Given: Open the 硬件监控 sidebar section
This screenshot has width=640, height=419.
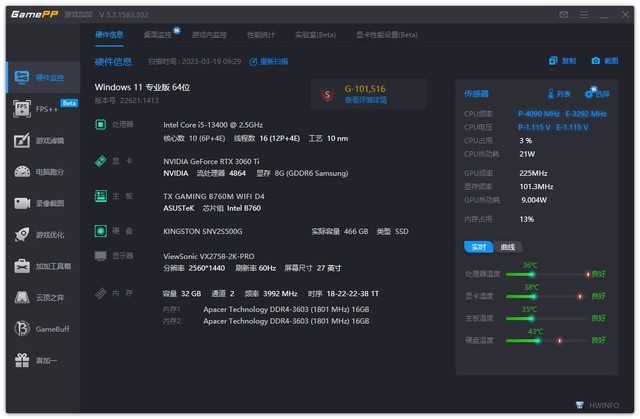Looking at the screenshot, I should [x=40, y=77].
